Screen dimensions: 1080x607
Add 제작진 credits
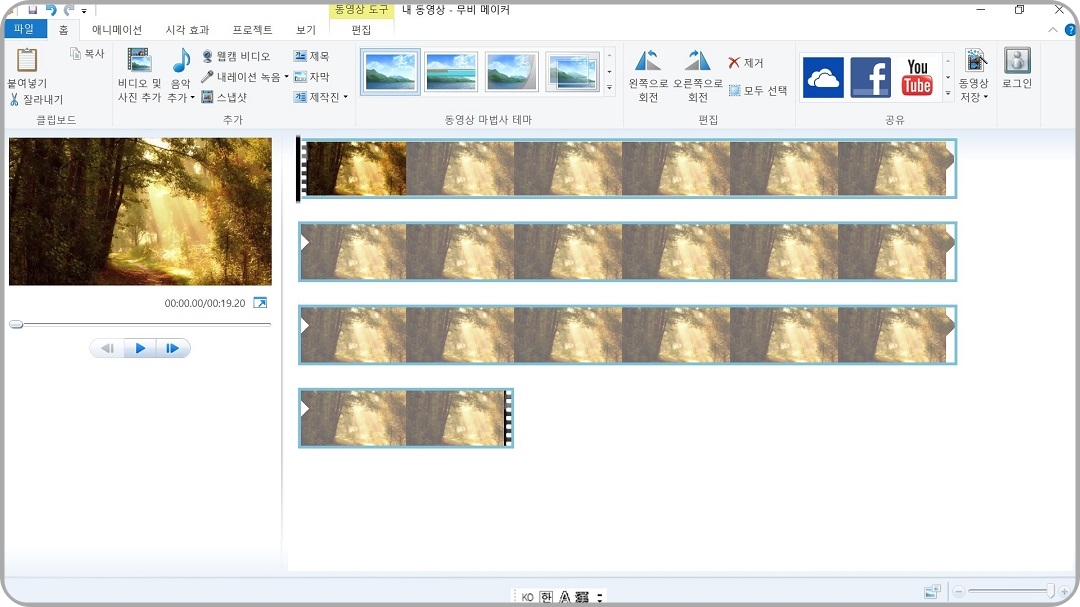click(x=317, y=97)
